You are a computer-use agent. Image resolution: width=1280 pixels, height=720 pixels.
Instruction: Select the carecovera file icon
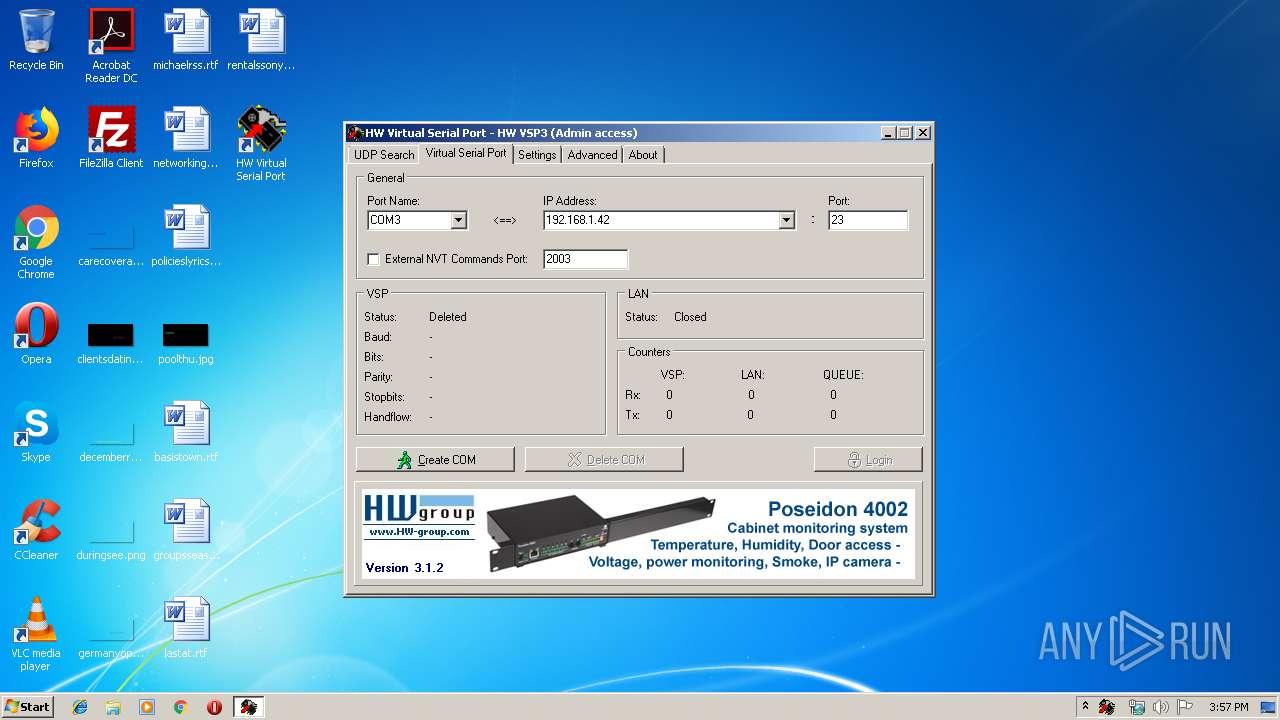111,242
